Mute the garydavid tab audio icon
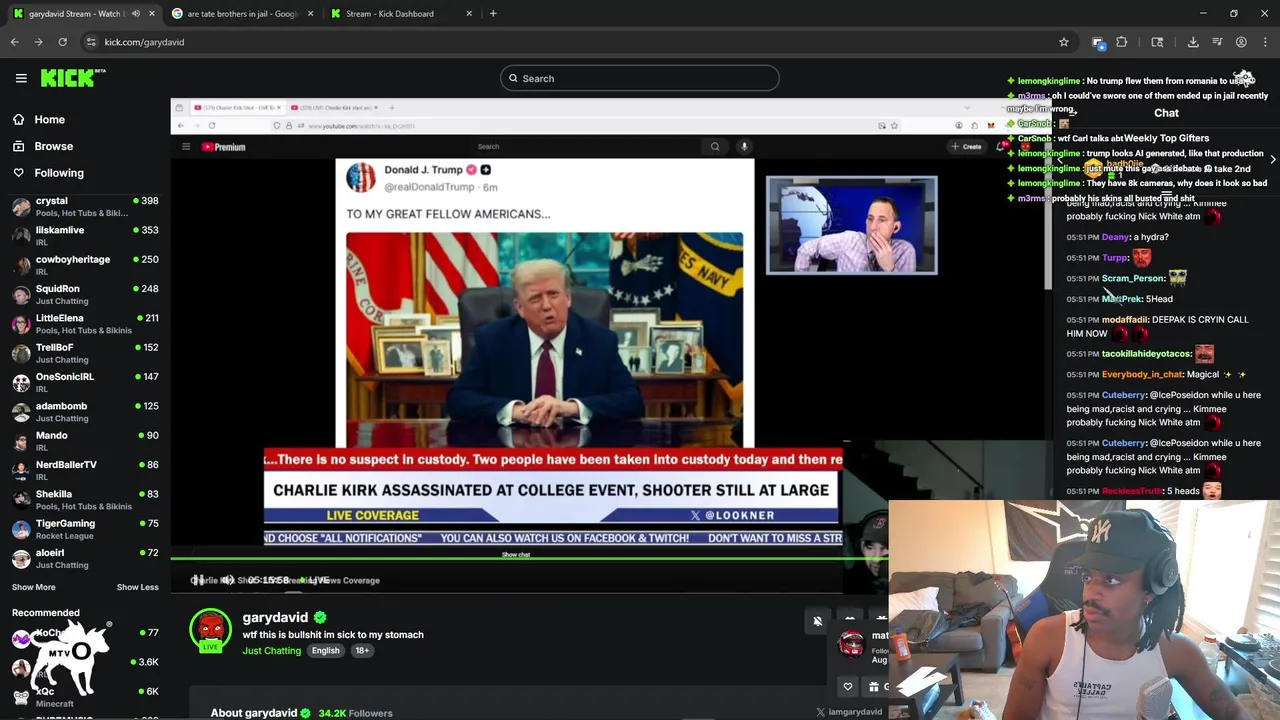The width and height of the screenshot is (1280, 720). point(135,14)
